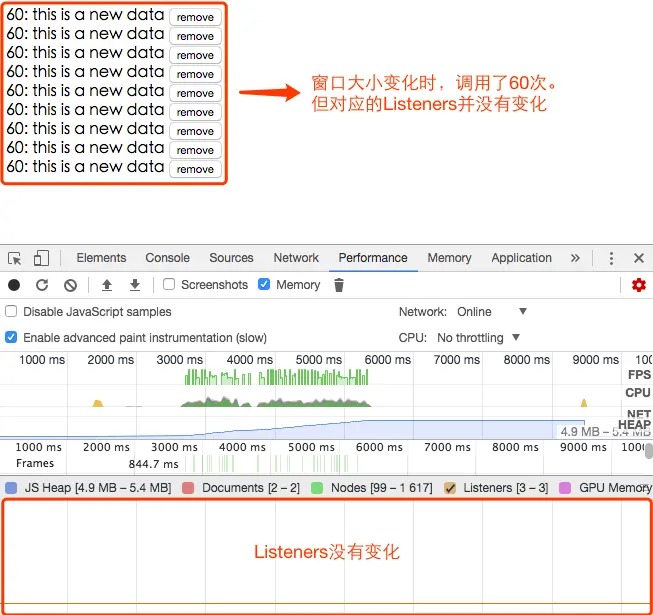Click the reload and profile icon
The height and width of the screenshot is (615, 653).
42,285
